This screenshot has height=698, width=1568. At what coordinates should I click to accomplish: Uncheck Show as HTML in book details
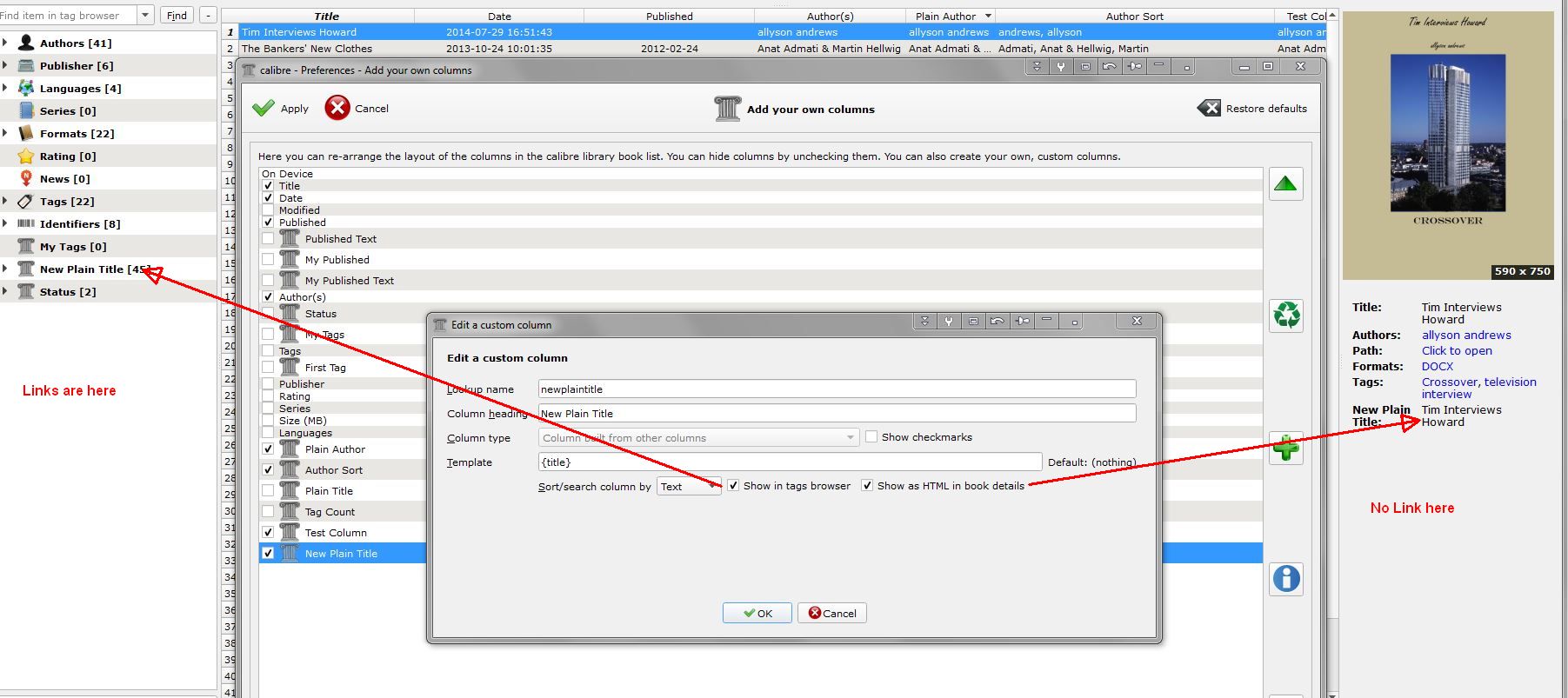(x=867, y=486)
